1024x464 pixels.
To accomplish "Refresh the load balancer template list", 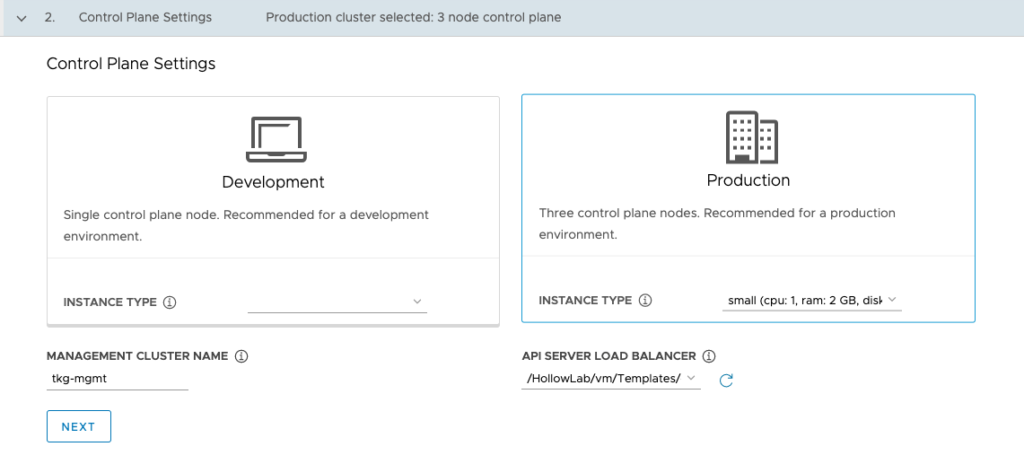I will [x=727, y=380].
